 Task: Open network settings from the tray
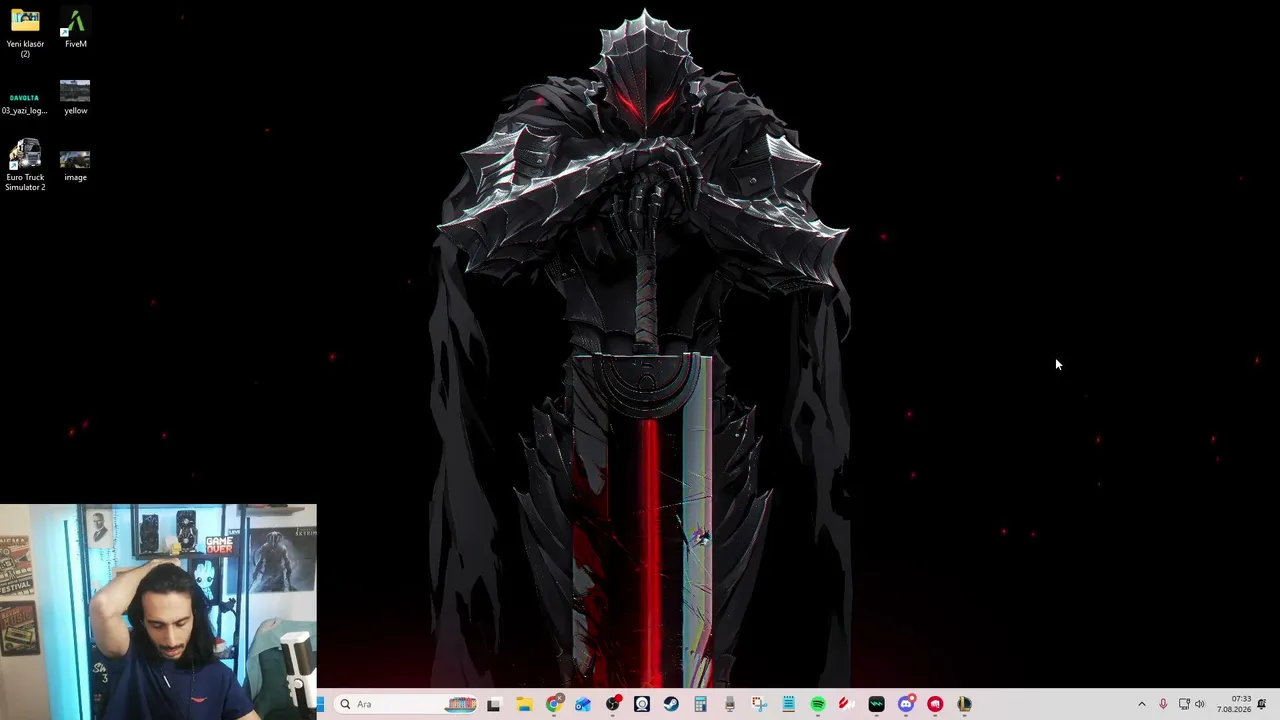[1184, 704]
